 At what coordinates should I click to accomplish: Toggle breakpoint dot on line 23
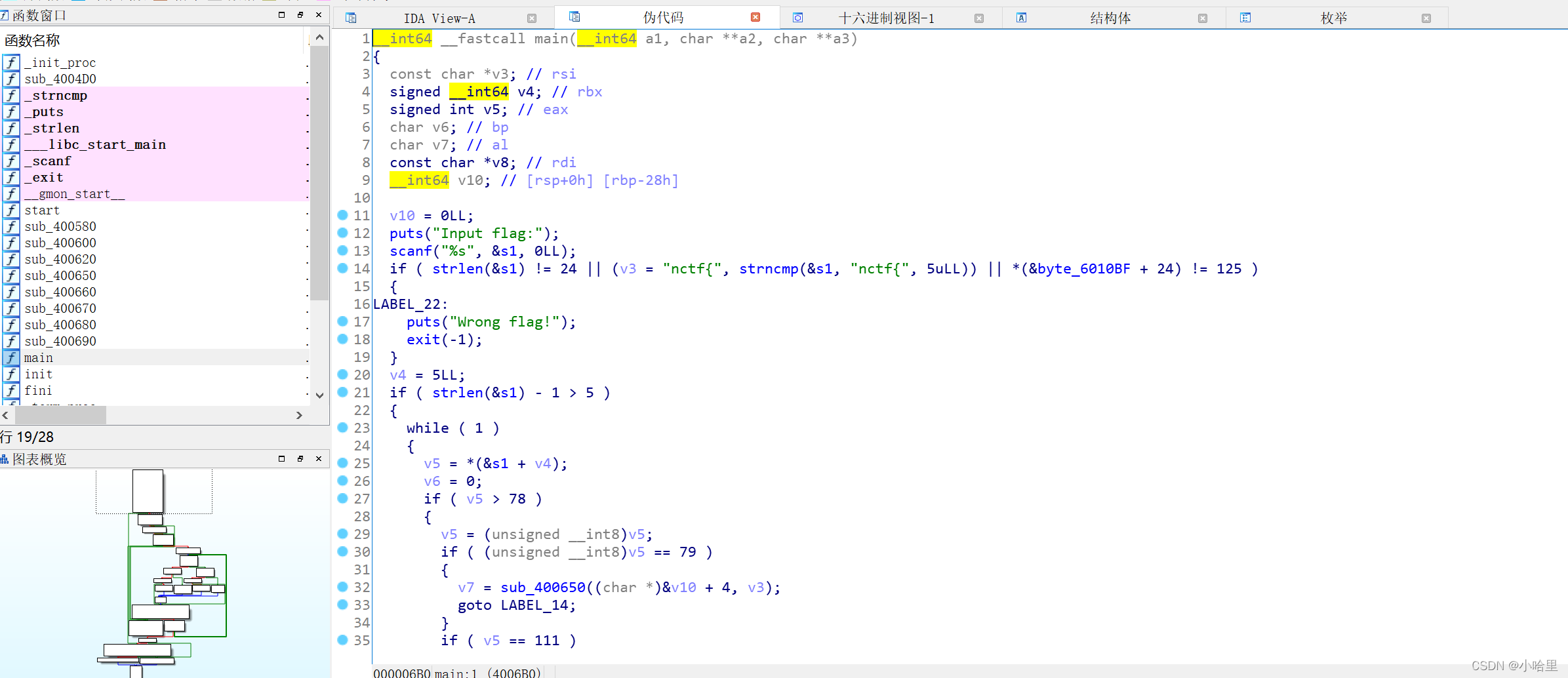[x=342, y=428]
